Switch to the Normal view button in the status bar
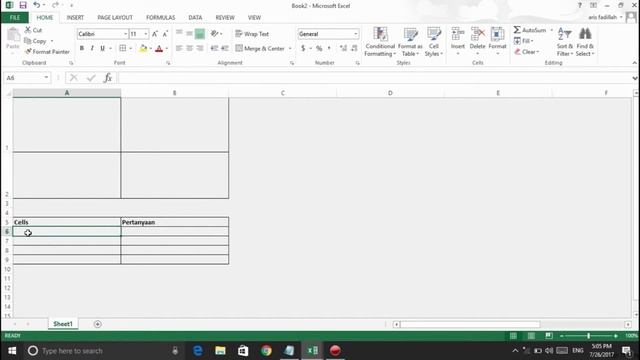 pos(513,336)
